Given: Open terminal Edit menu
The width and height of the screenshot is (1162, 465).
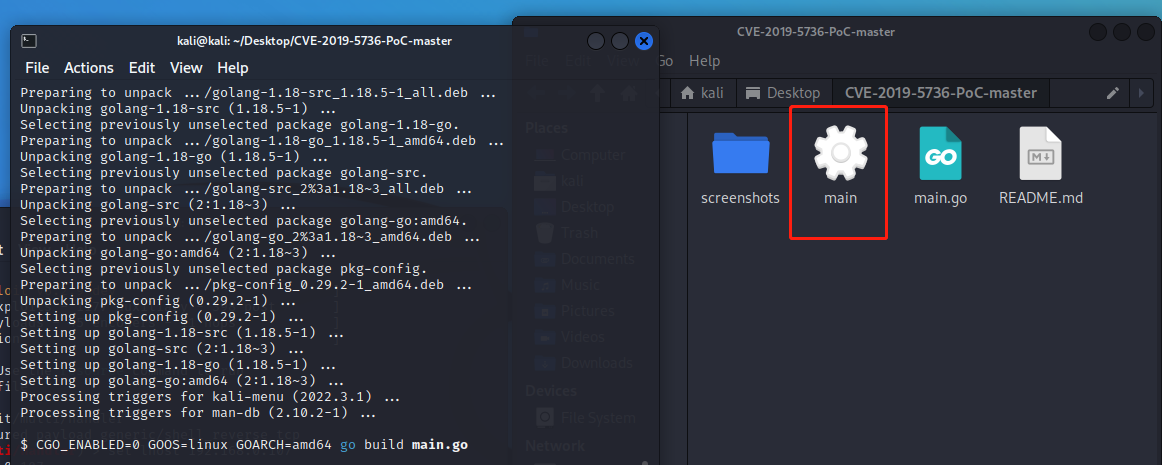Looking at the screenshot, I should tap(142, 67).
